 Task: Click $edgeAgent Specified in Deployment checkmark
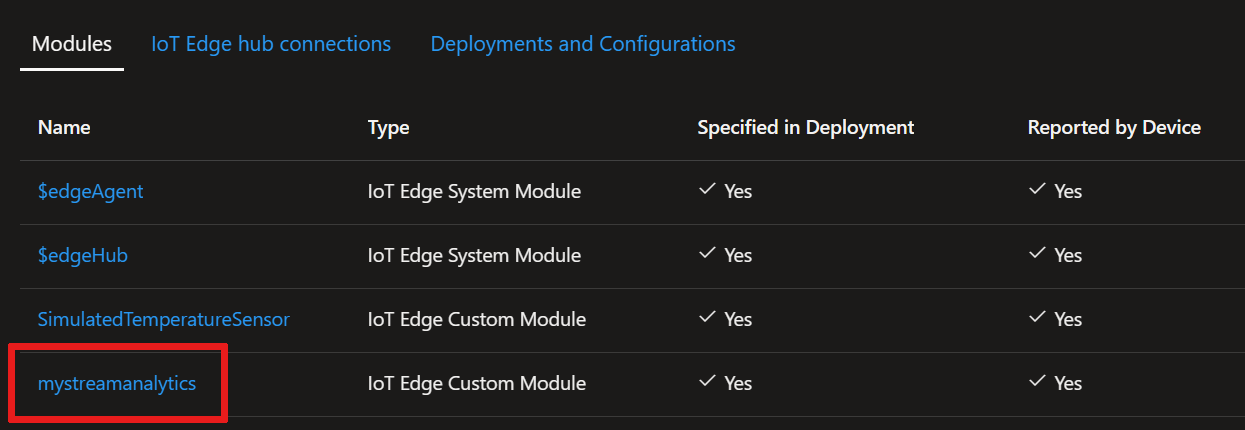pos(707,190)
